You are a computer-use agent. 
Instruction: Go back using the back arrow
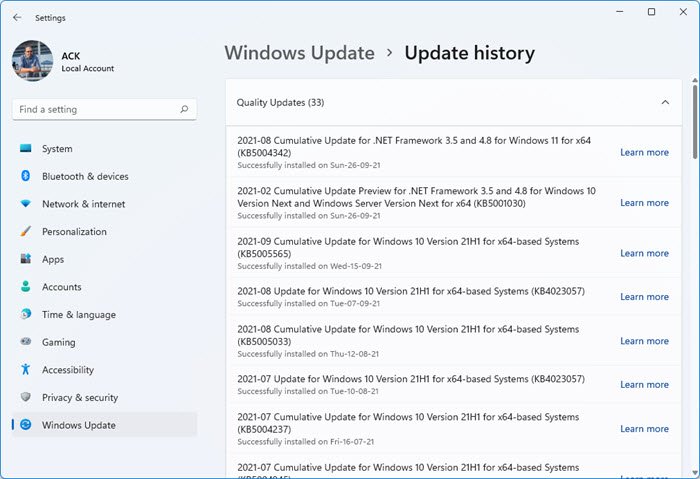17,17
